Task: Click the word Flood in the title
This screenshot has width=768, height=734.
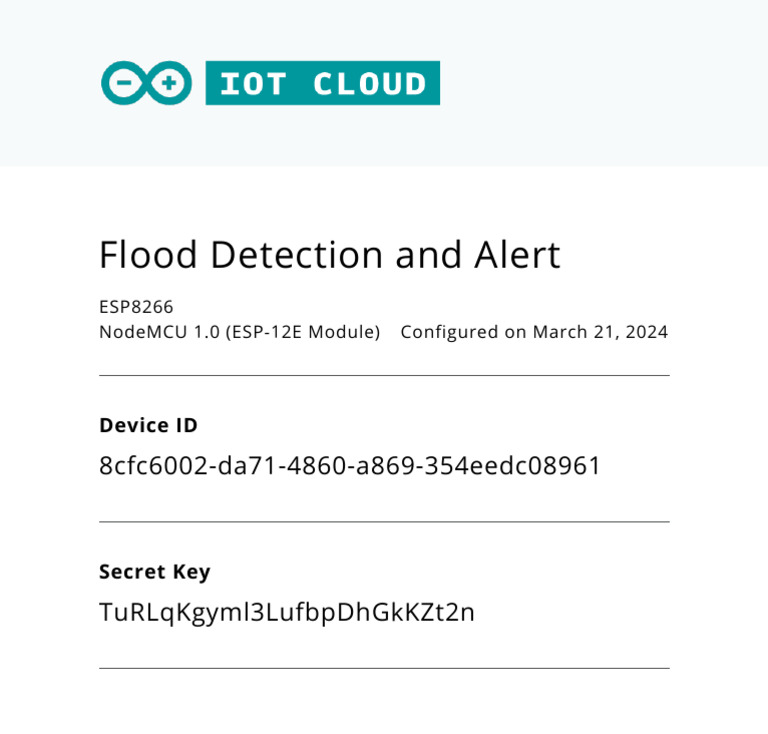Action: coord(148,256)
